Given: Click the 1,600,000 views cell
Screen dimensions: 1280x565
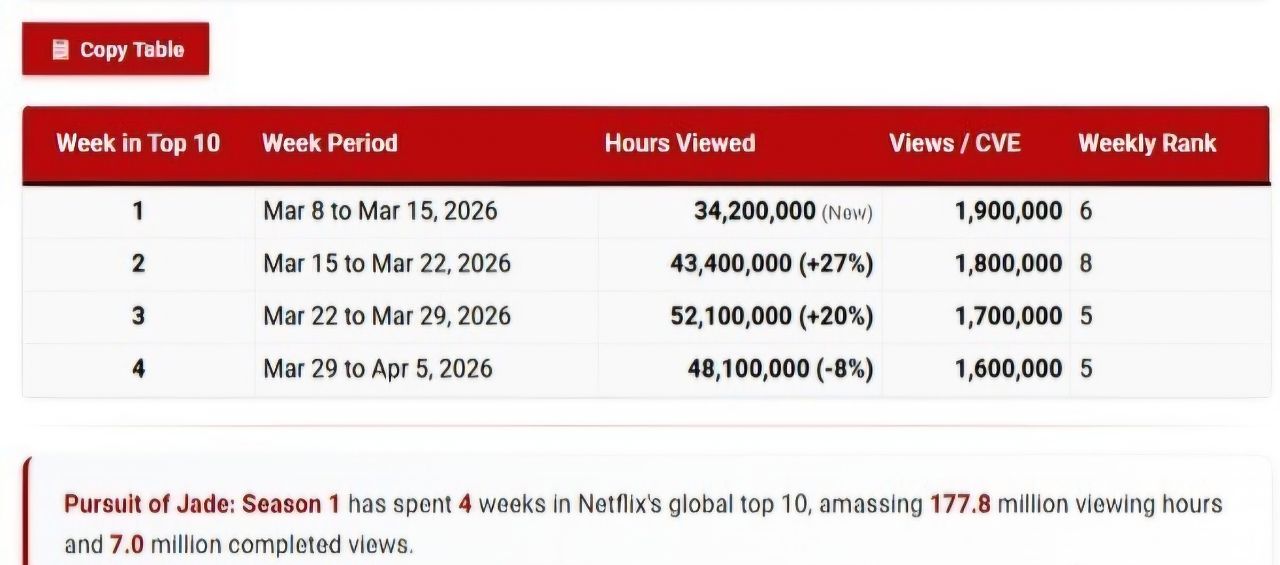Looking at the screenshot, I should [1008, 369].
